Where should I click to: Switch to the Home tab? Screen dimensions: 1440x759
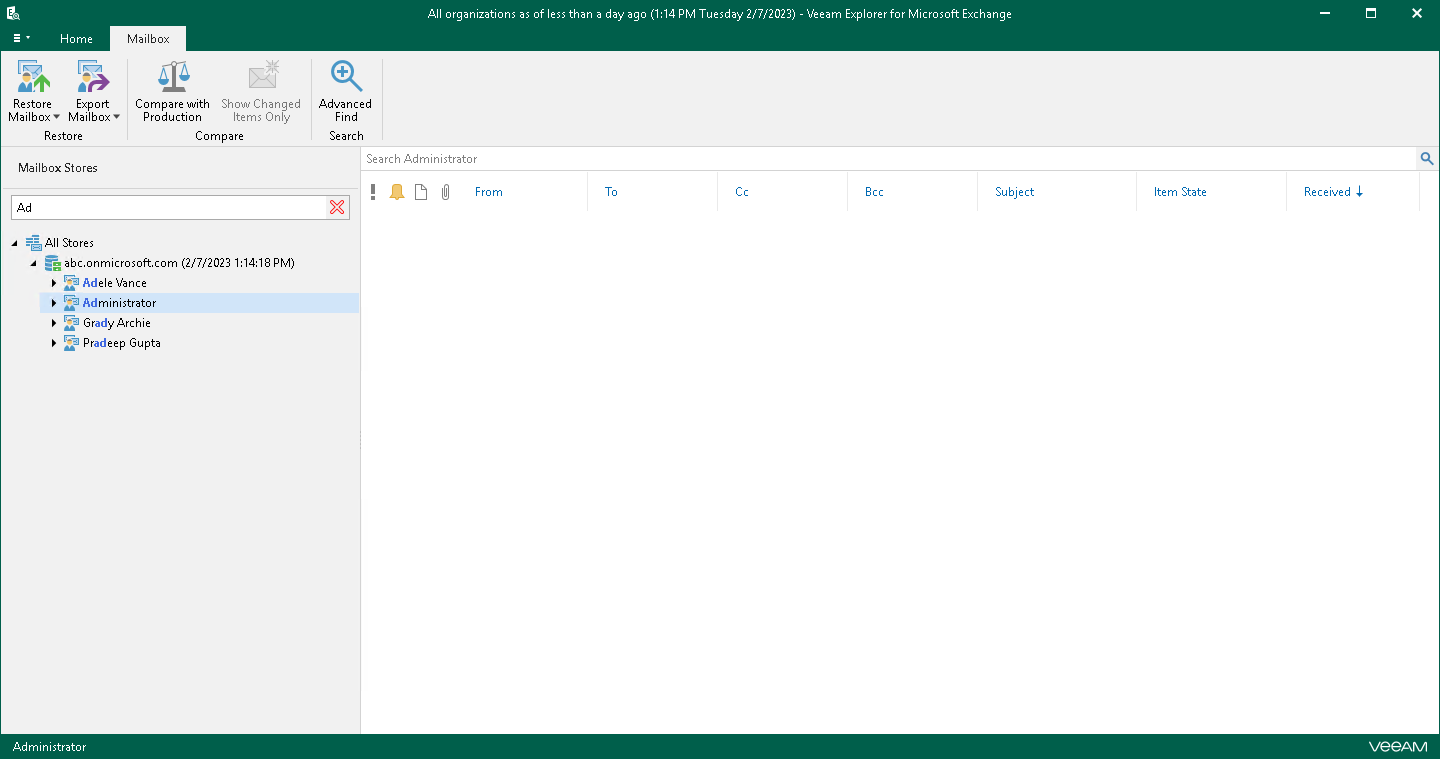76,39
